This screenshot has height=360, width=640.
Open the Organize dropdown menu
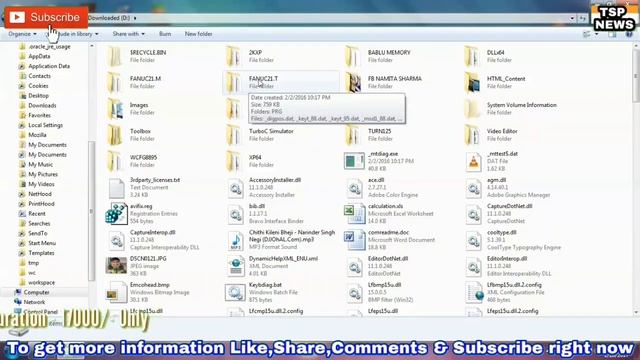22,34
